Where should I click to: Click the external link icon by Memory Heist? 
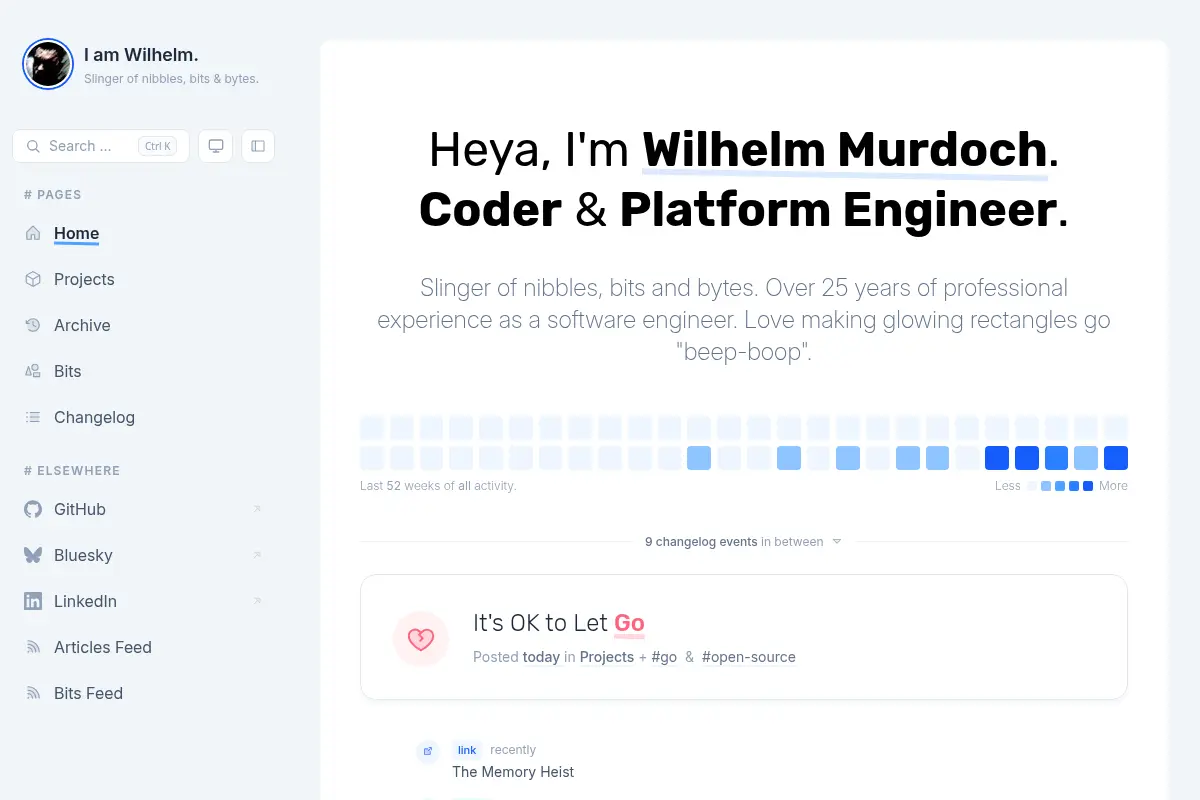point(428,751)
